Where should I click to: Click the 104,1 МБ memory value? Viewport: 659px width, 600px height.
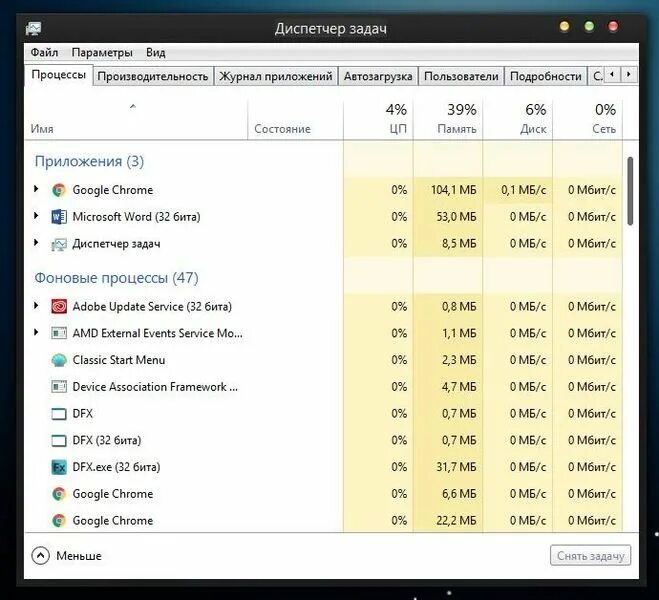pos(453,190)
